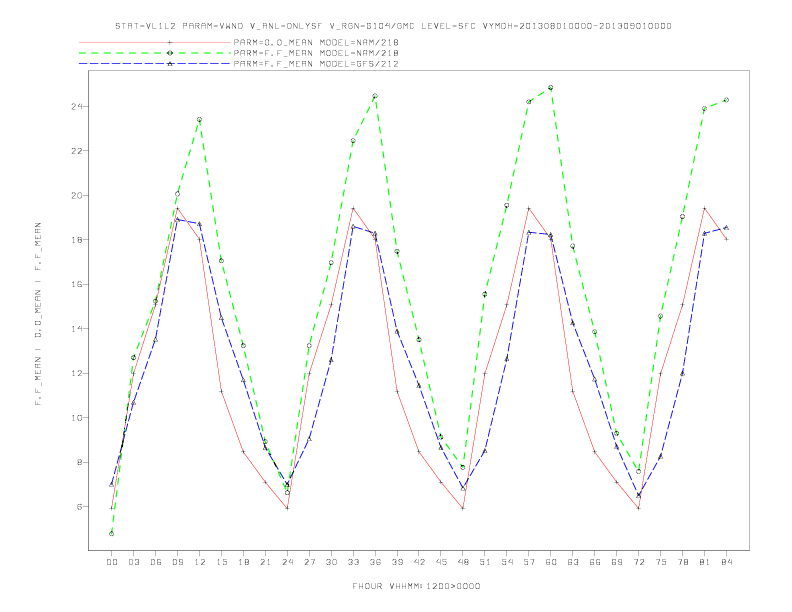This screenshot has height=612, width=792.
Task: Click x-axis tick label 09
Action: click(x=177, y=562)
